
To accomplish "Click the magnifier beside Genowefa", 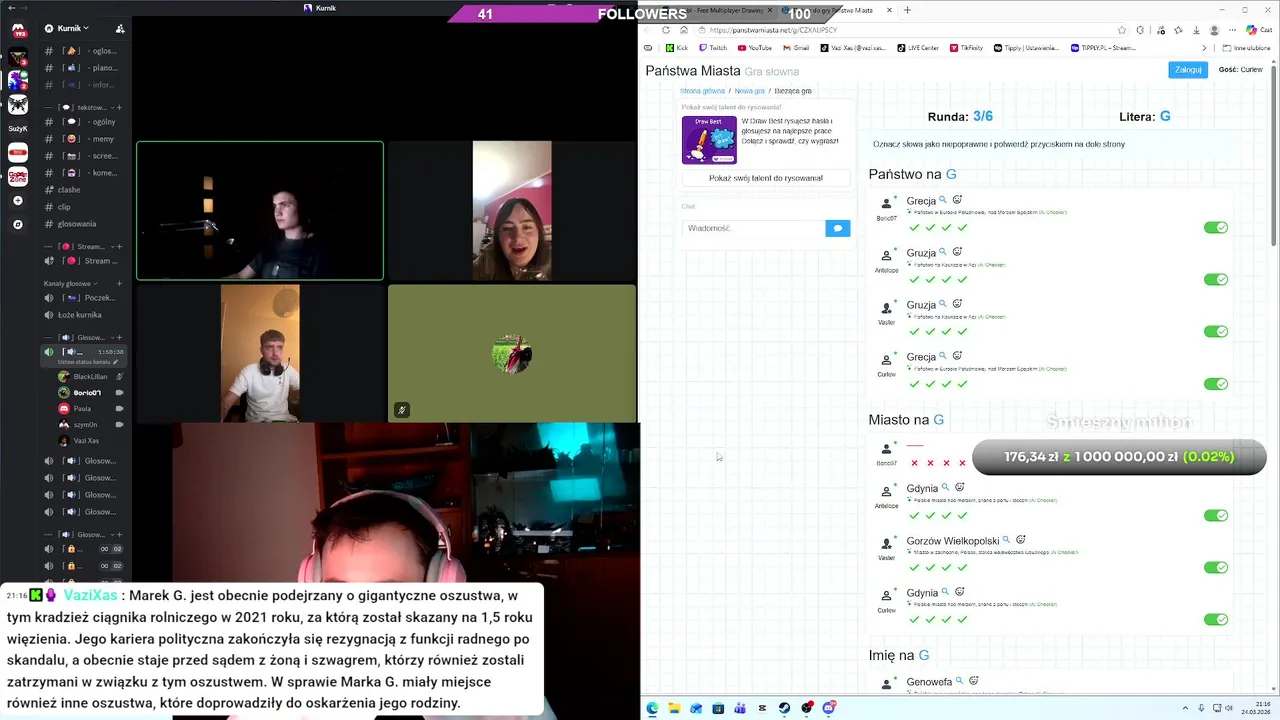I will (959, 681).
